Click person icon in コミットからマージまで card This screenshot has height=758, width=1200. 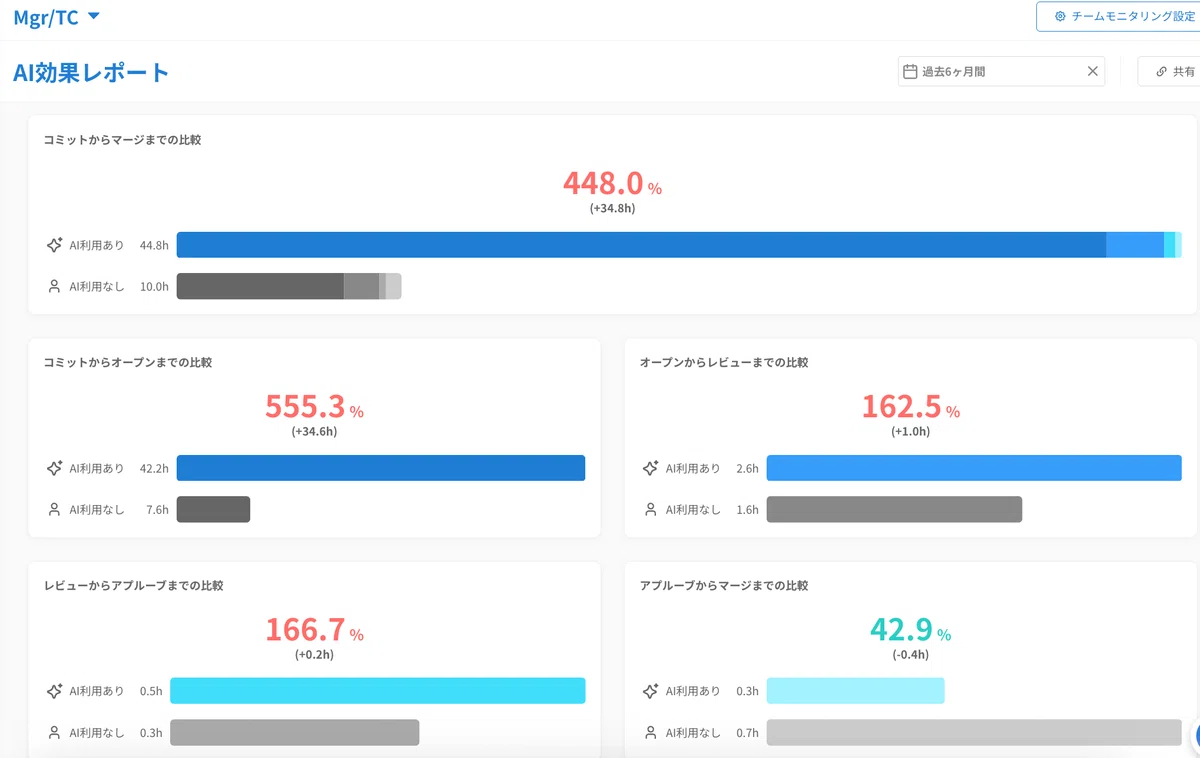(55, 286)
